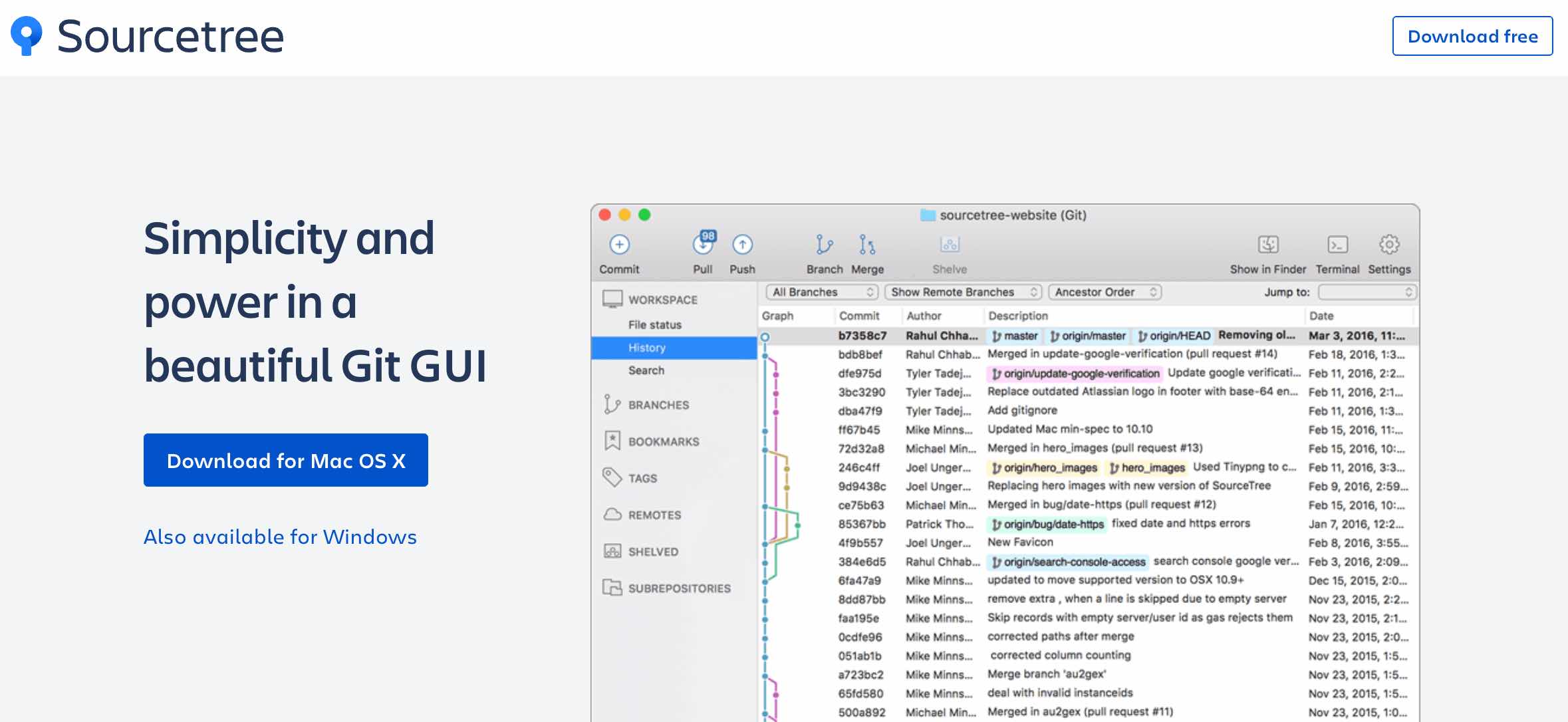Click the Commit toolbar icon
The image size is (1568, 722).
click(619, 245)
